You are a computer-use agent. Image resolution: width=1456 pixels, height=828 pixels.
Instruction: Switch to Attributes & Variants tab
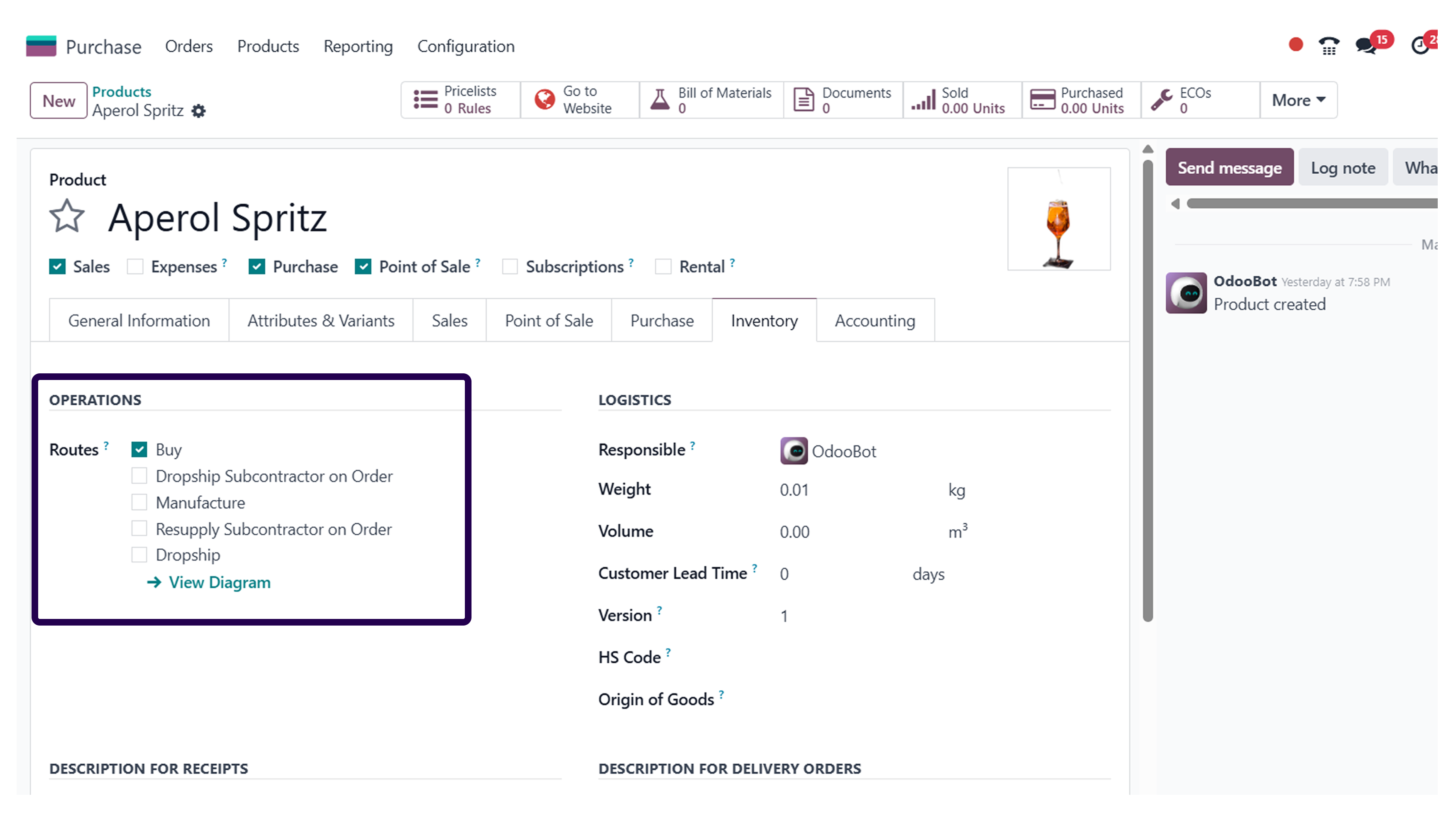(321, 320)
